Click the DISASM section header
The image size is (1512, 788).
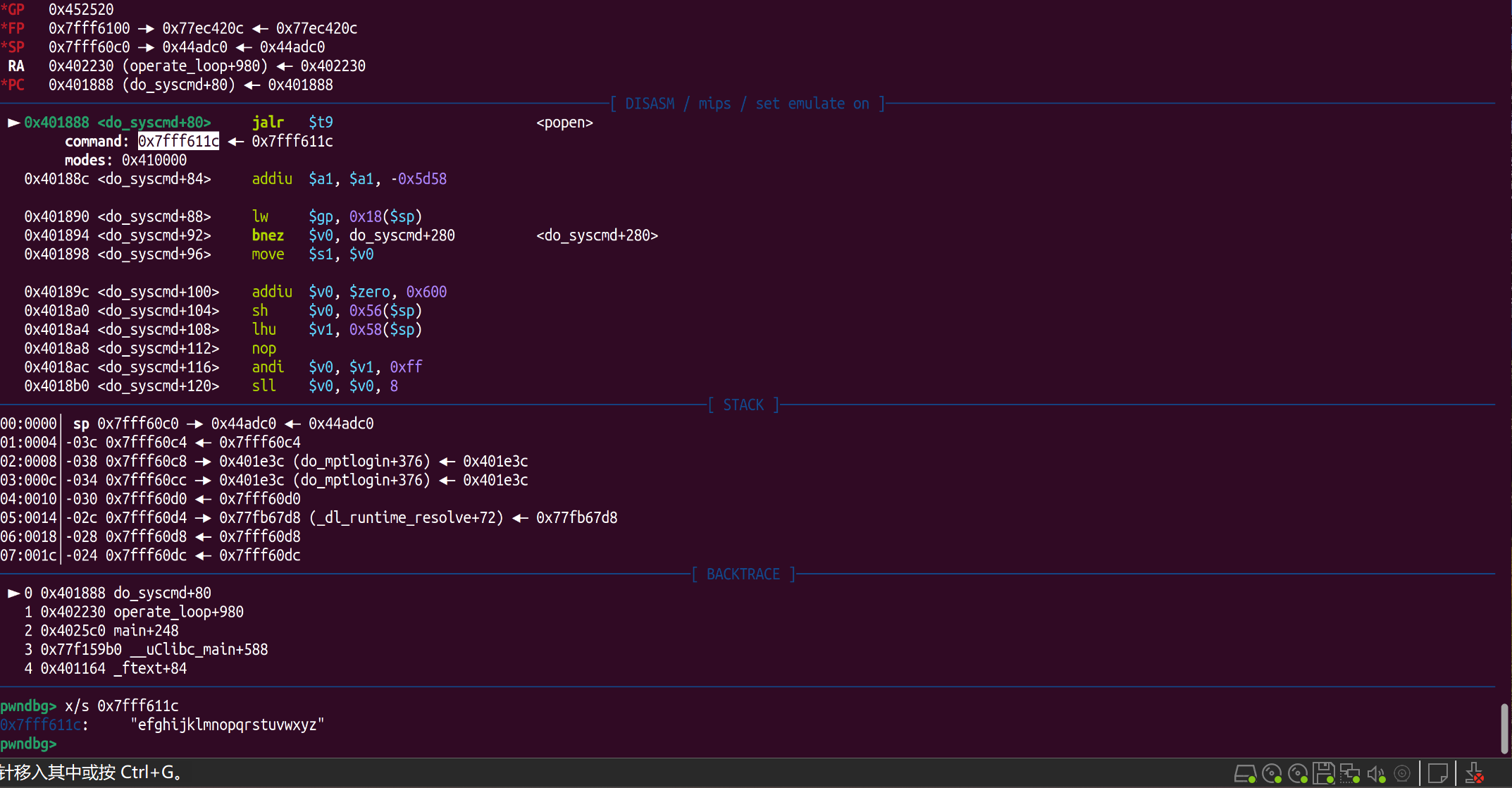[x=747, y=104]
